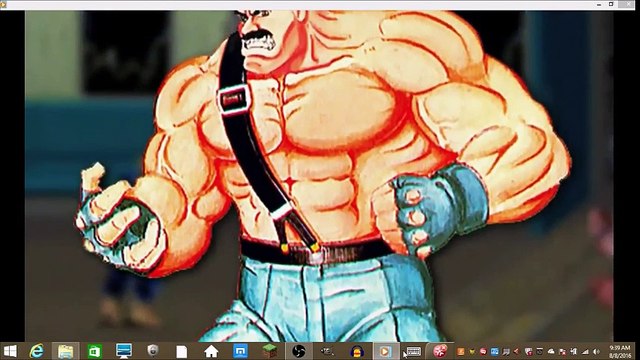Image resolution: width=640 pixels, height=360 pixels.
Task: Switch to the Windows Media Player taskbar icon
Action: pos(385,351)
